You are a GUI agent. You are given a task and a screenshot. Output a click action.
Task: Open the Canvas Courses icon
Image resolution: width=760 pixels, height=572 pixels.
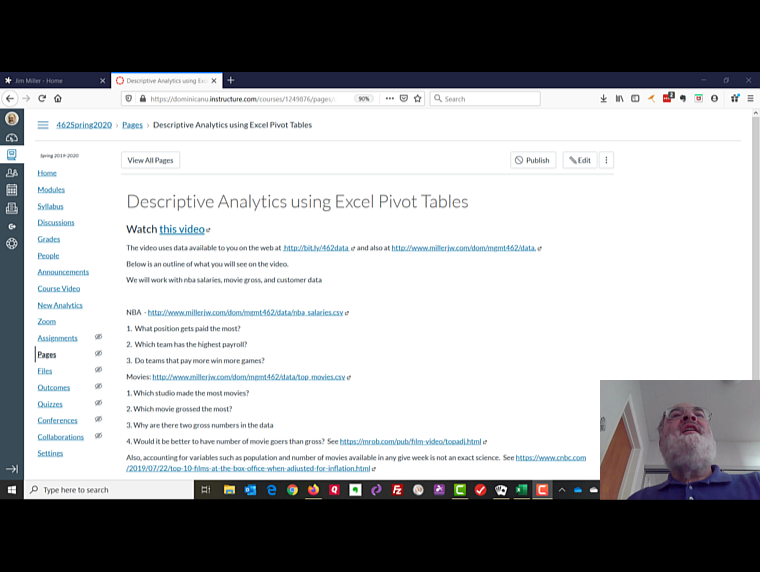[x=12, y=155]
